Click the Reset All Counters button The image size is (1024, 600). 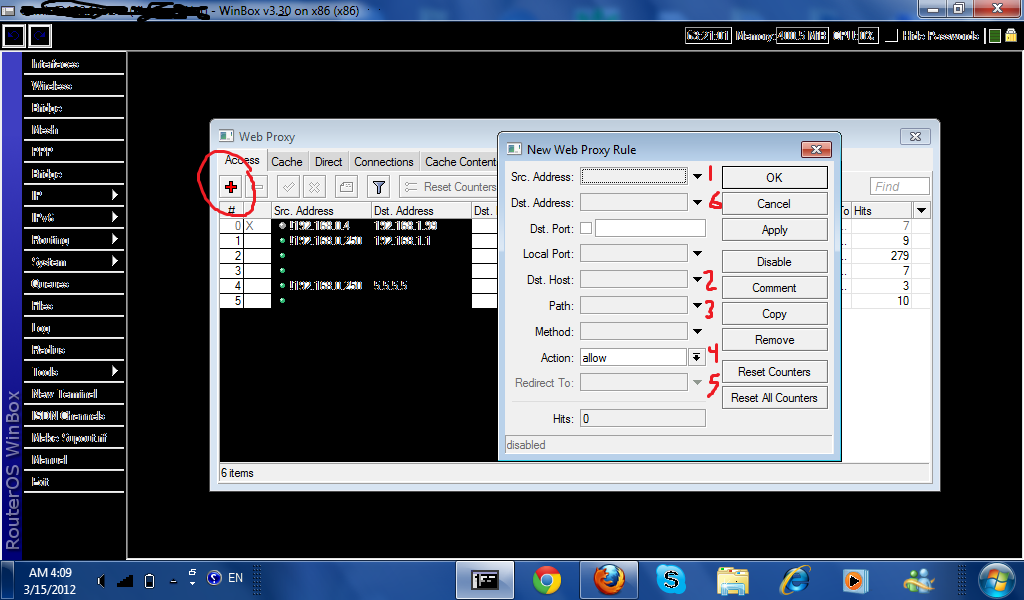pyautogui.click(x=775, y=398)
